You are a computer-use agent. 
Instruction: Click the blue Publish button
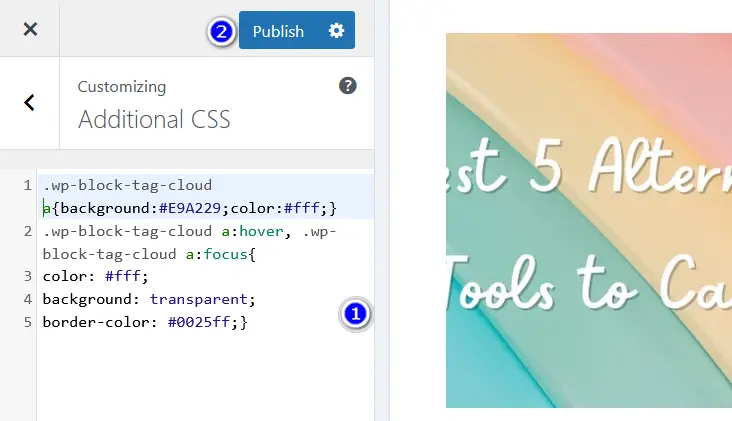point(278,31)
